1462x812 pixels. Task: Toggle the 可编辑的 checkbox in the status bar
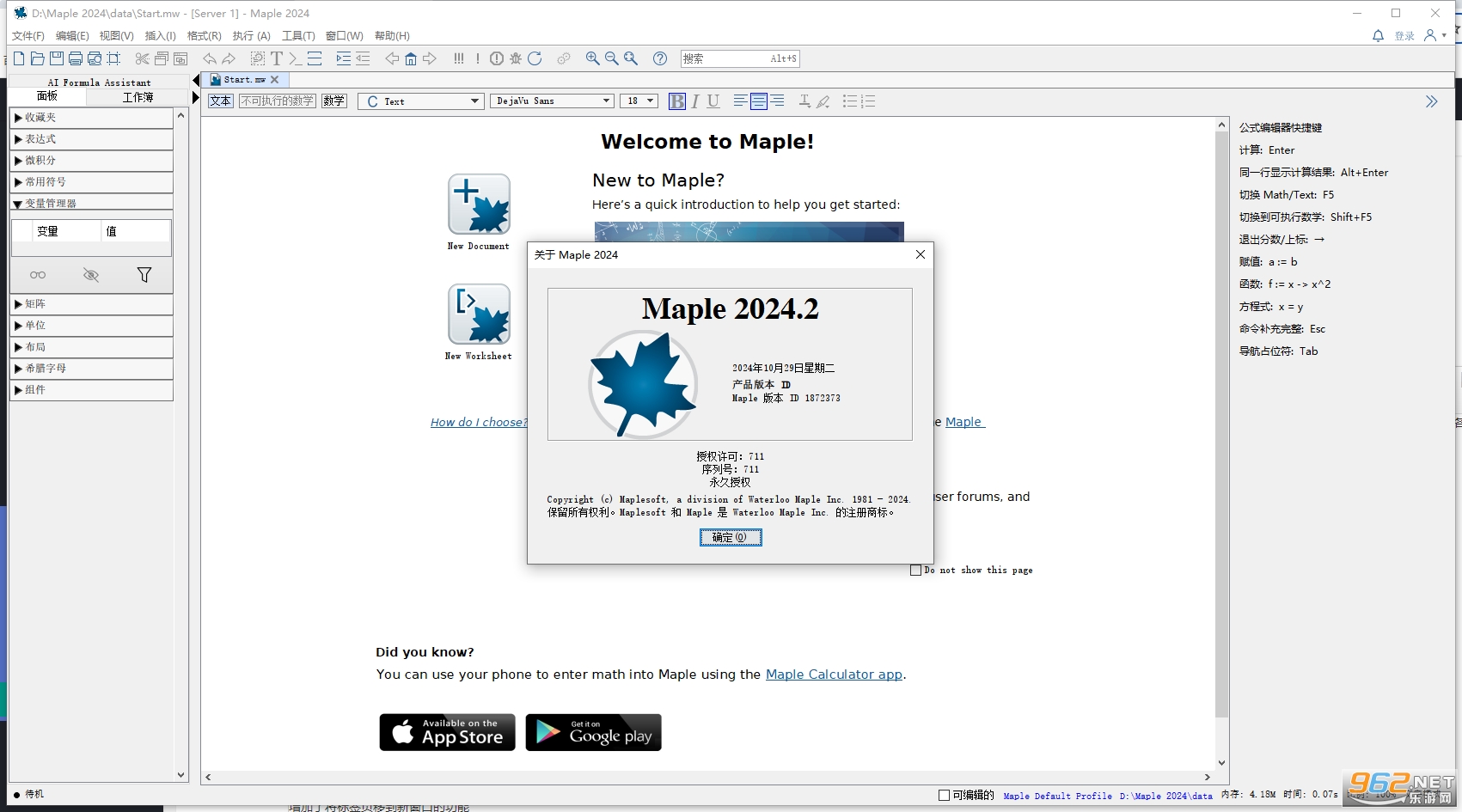pos(945,796)
